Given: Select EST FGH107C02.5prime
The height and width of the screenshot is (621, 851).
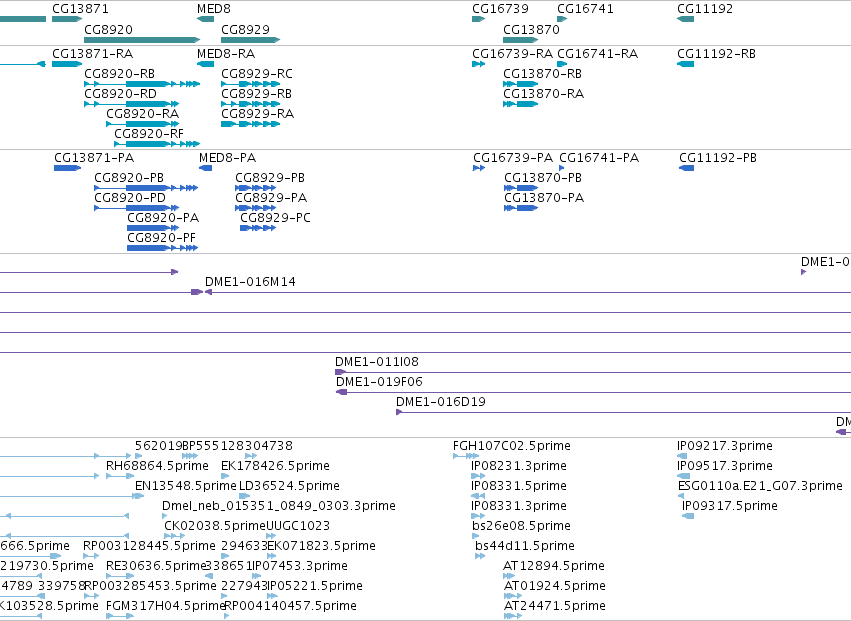Looking at the screenshot, I should pyautogui.click(x=512, y=446).
